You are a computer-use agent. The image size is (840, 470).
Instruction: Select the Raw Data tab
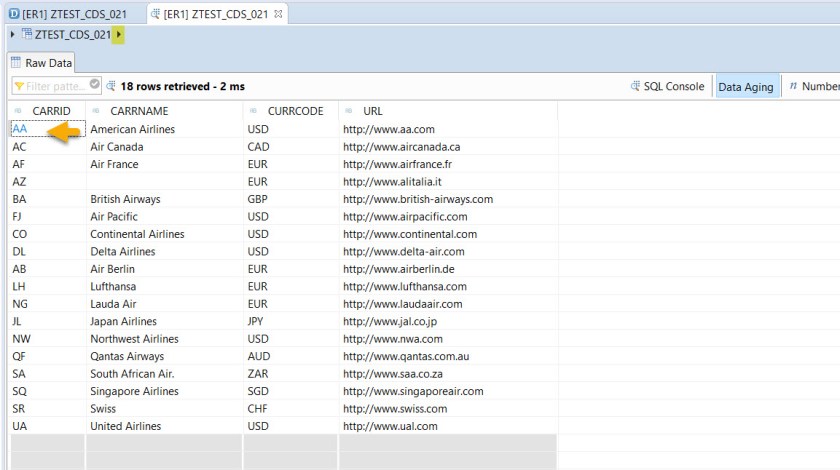(x=41, y=63)
